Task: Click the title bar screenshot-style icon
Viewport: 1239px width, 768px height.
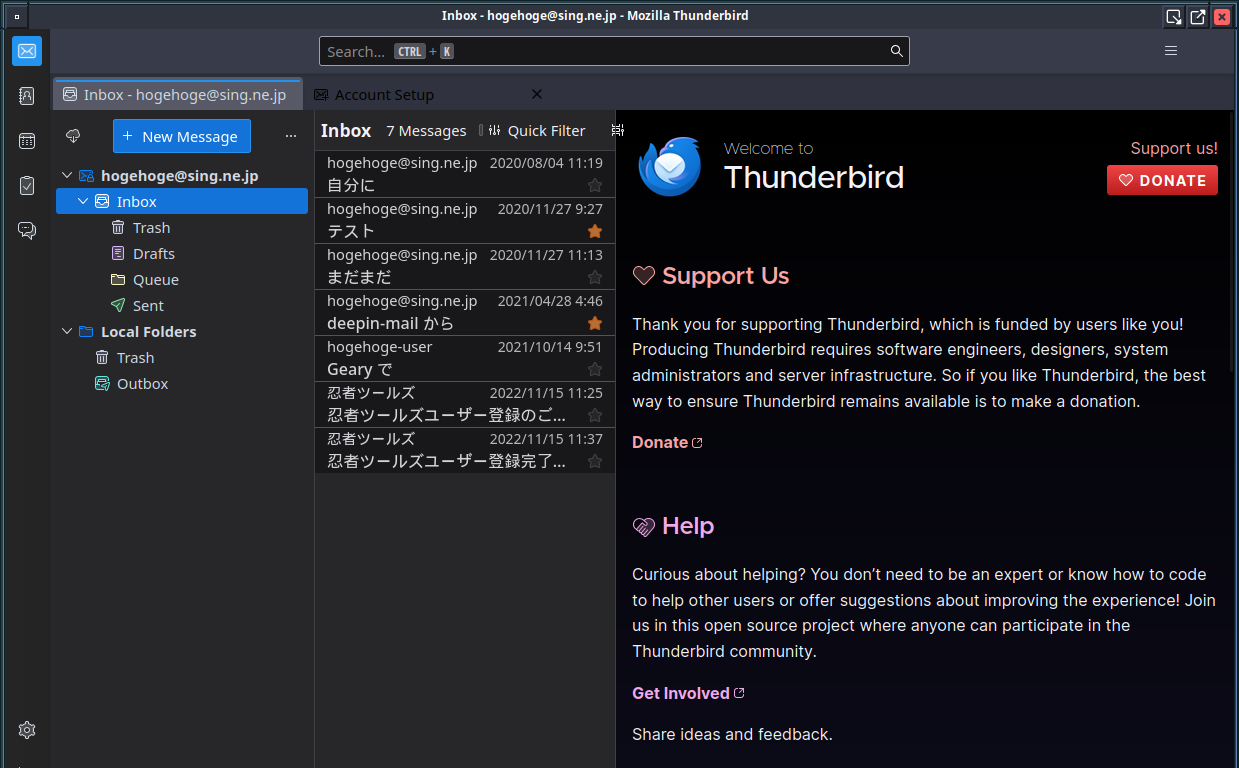Action: [x=1174, y=16]
